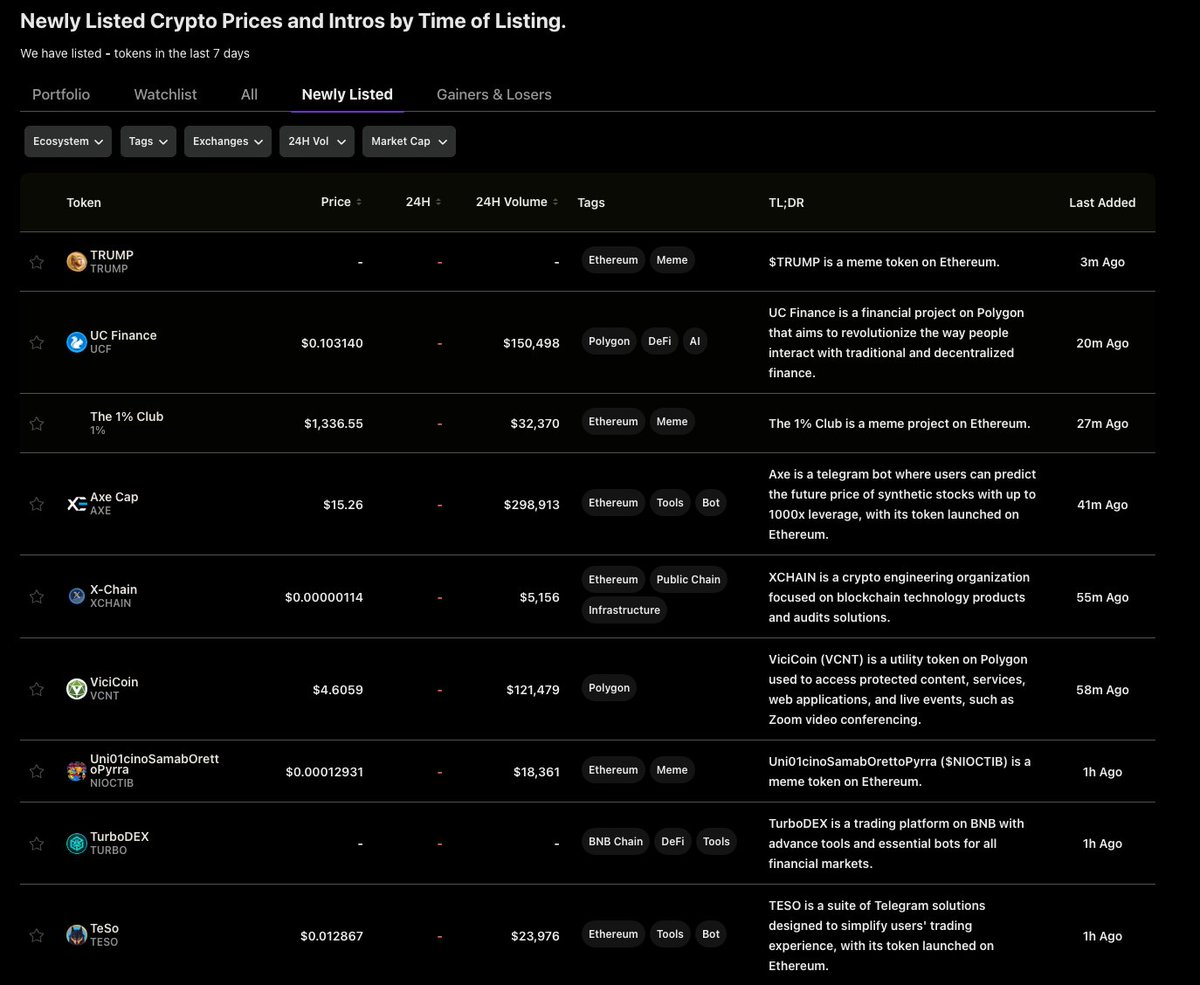This screenshot has height=985, width=1200.
Task: Toggle the star for Axe Cap
Action: [37, 504]
